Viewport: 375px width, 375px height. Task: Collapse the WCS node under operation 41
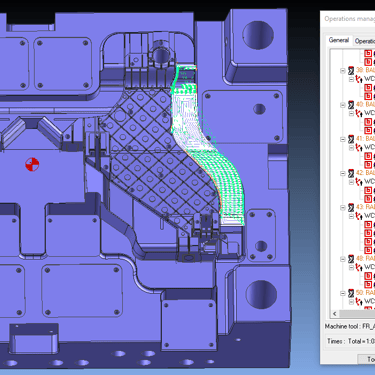pyautogui.click(x=351, y=148)
